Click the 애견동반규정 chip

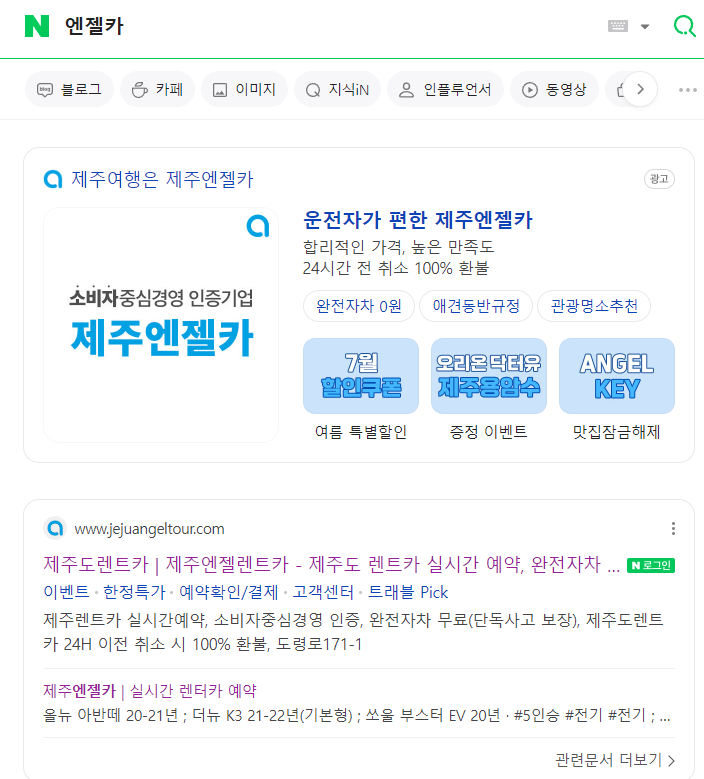click(476, 306)
